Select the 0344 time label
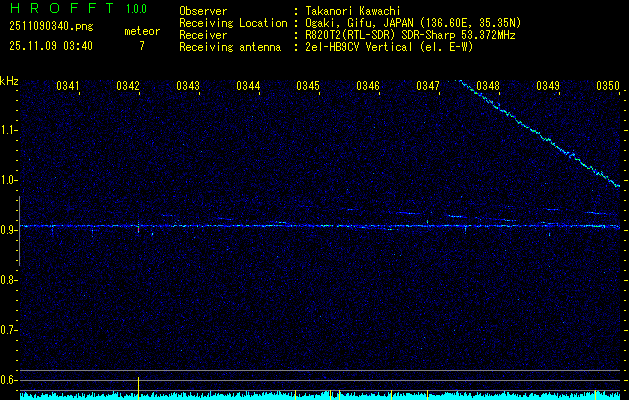 coord(248,87)
